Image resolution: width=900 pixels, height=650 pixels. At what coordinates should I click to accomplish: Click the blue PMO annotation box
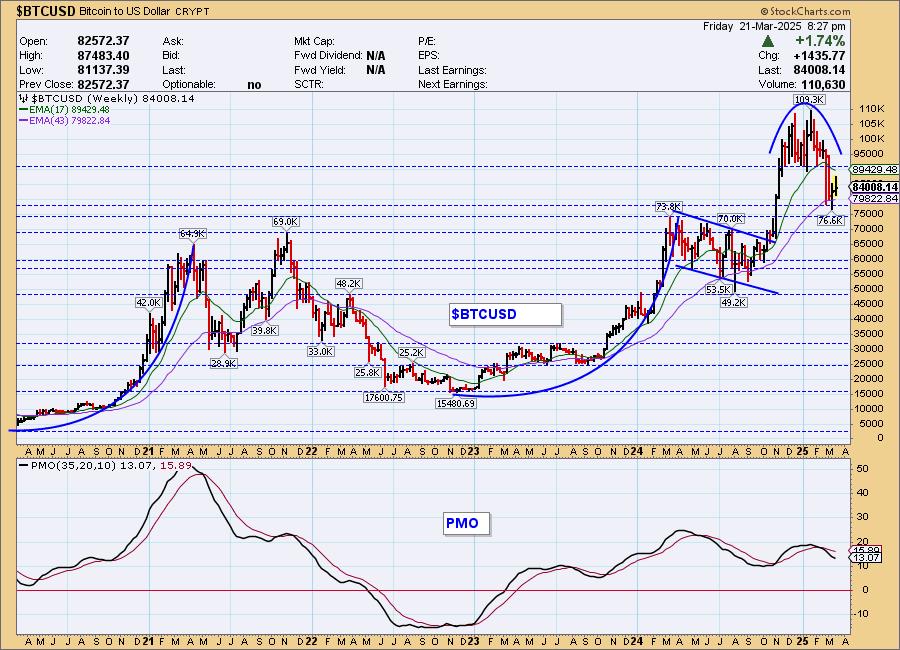[466, 523]
